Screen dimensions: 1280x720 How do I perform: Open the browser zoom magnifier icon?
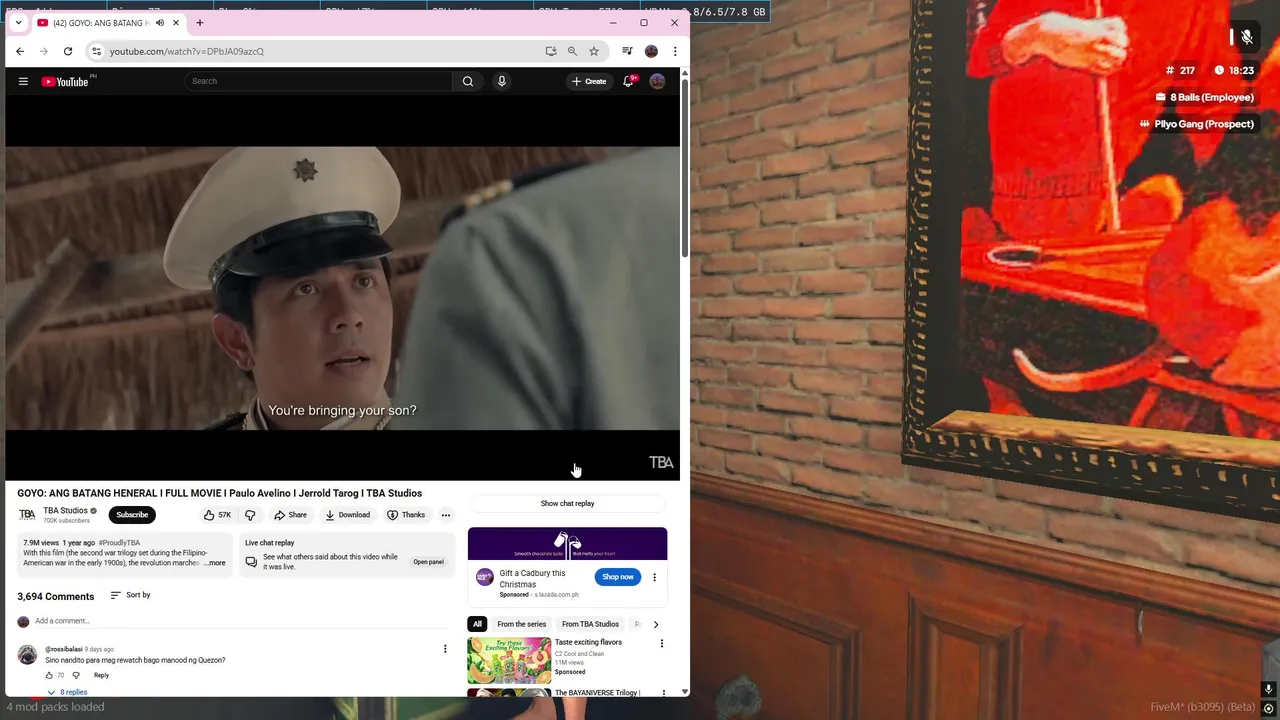coord(572,51)
